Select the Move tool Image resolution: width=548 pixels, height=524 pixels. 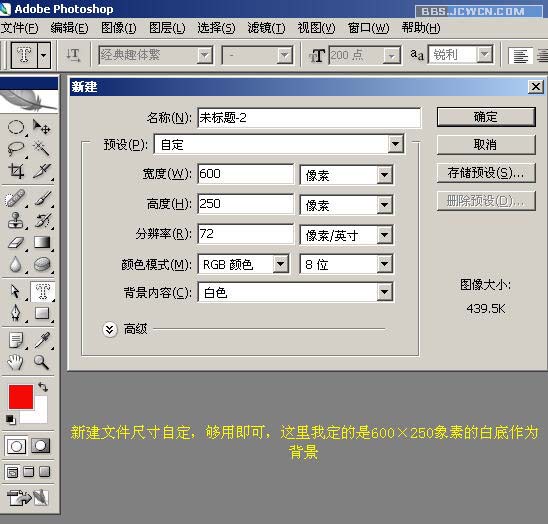click(x=42, y=127)
